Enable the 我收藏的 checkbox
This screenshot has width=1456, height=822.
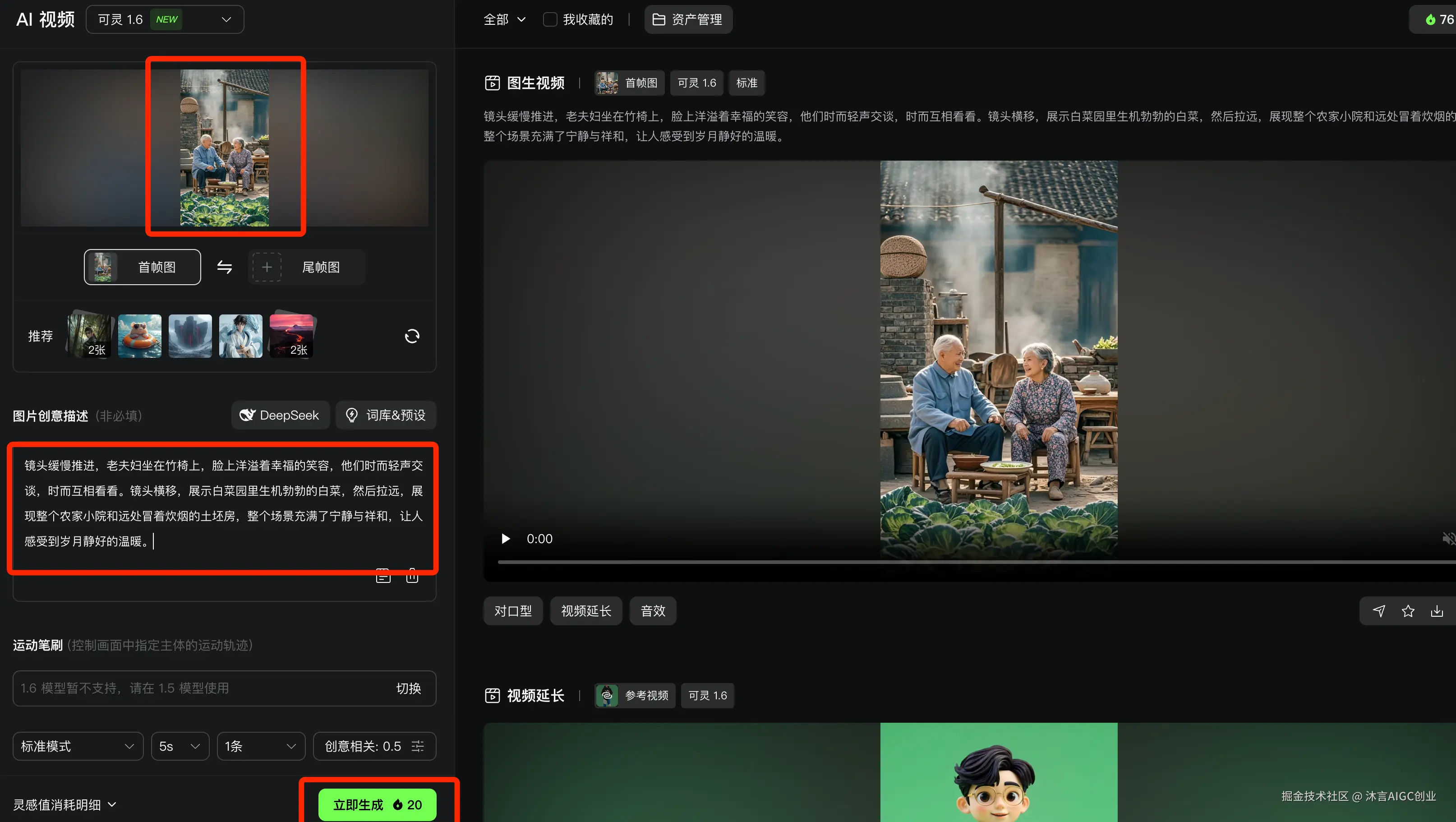point(550,20)
